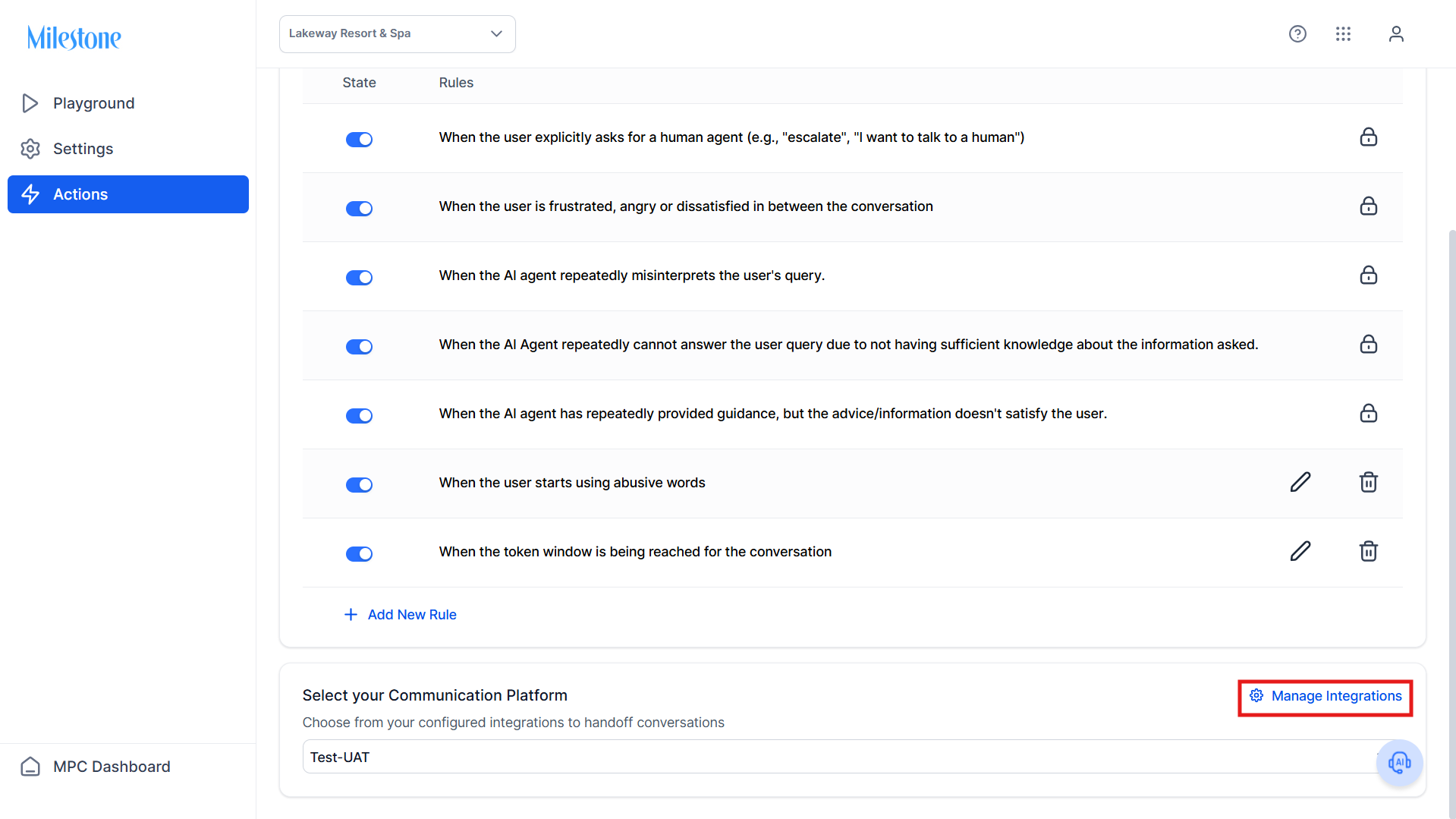This screenshot has height=819, width=1456.
Task: Open the Help icon in header
Action: (1297, 34)
